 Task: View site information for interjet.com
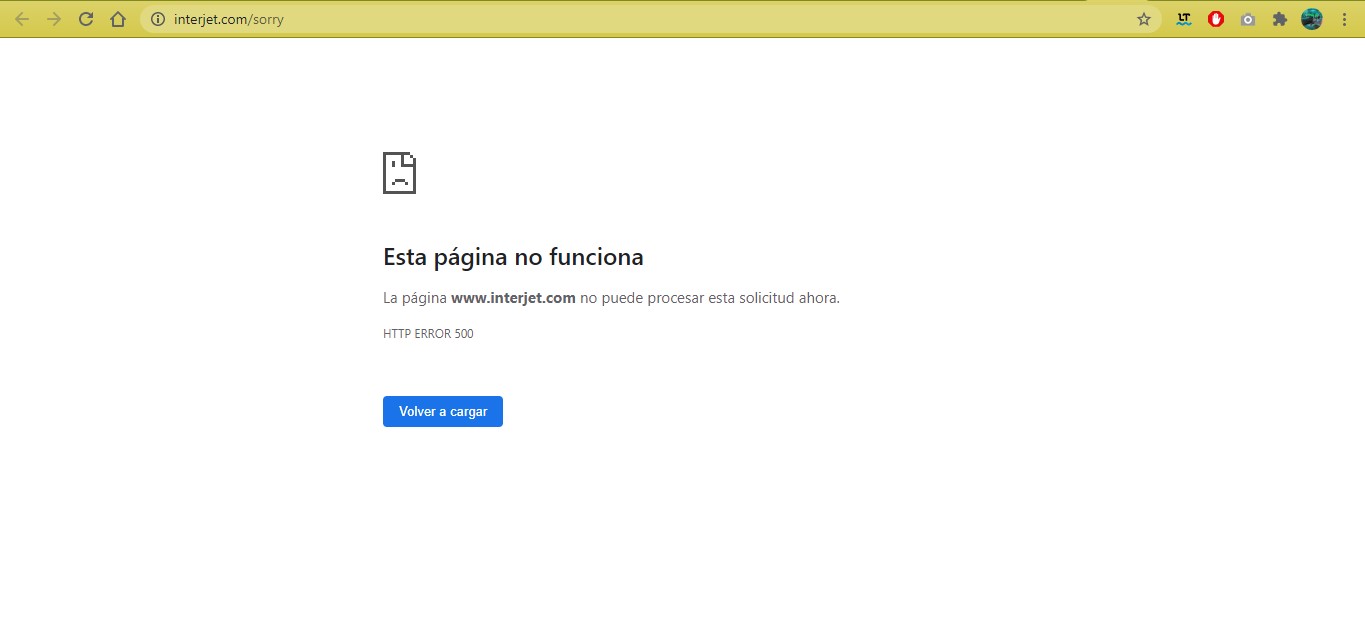click(x=157, y=19)
